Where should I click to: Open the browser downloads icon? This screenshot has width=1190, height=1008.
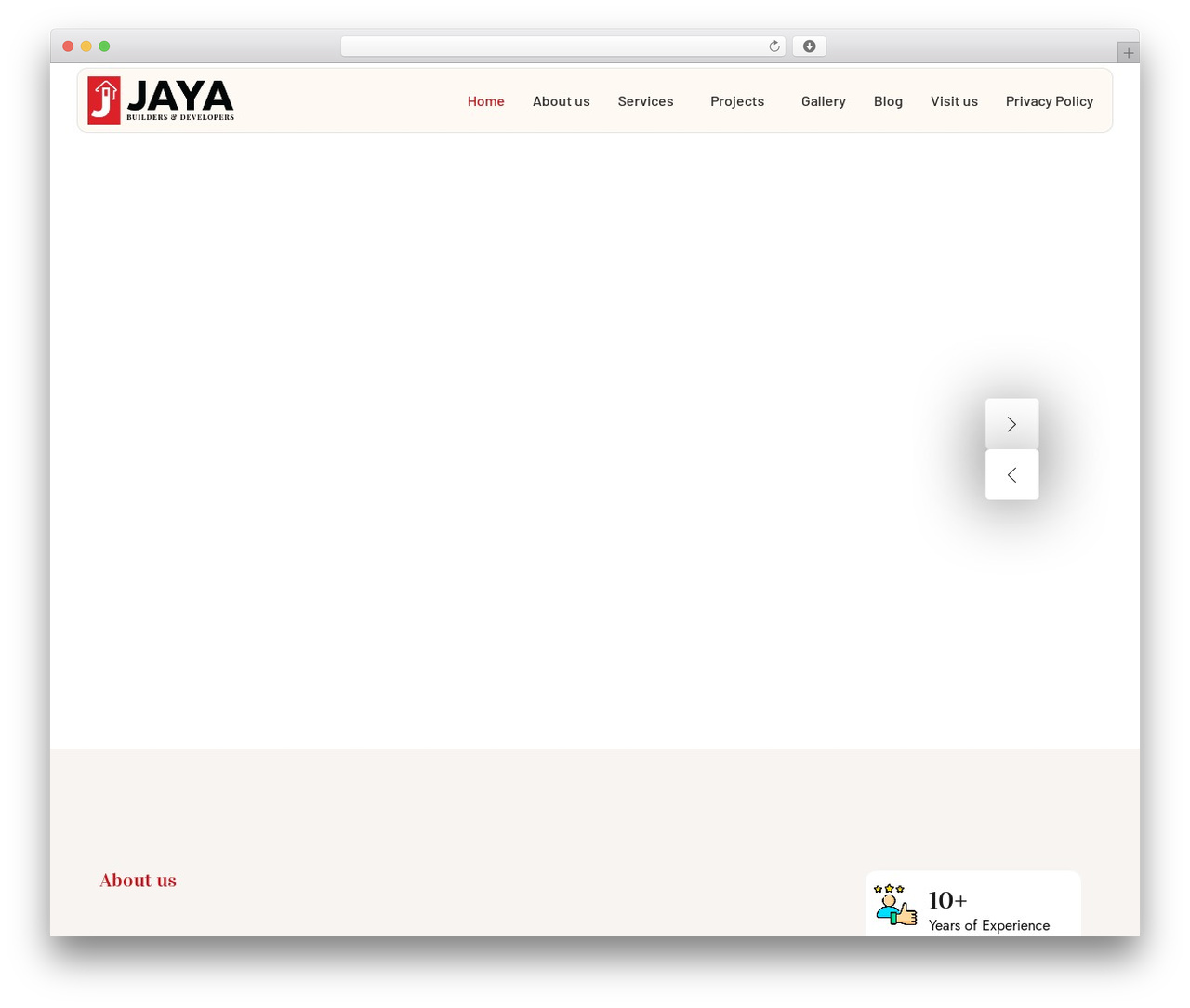(x=809, y=46)
